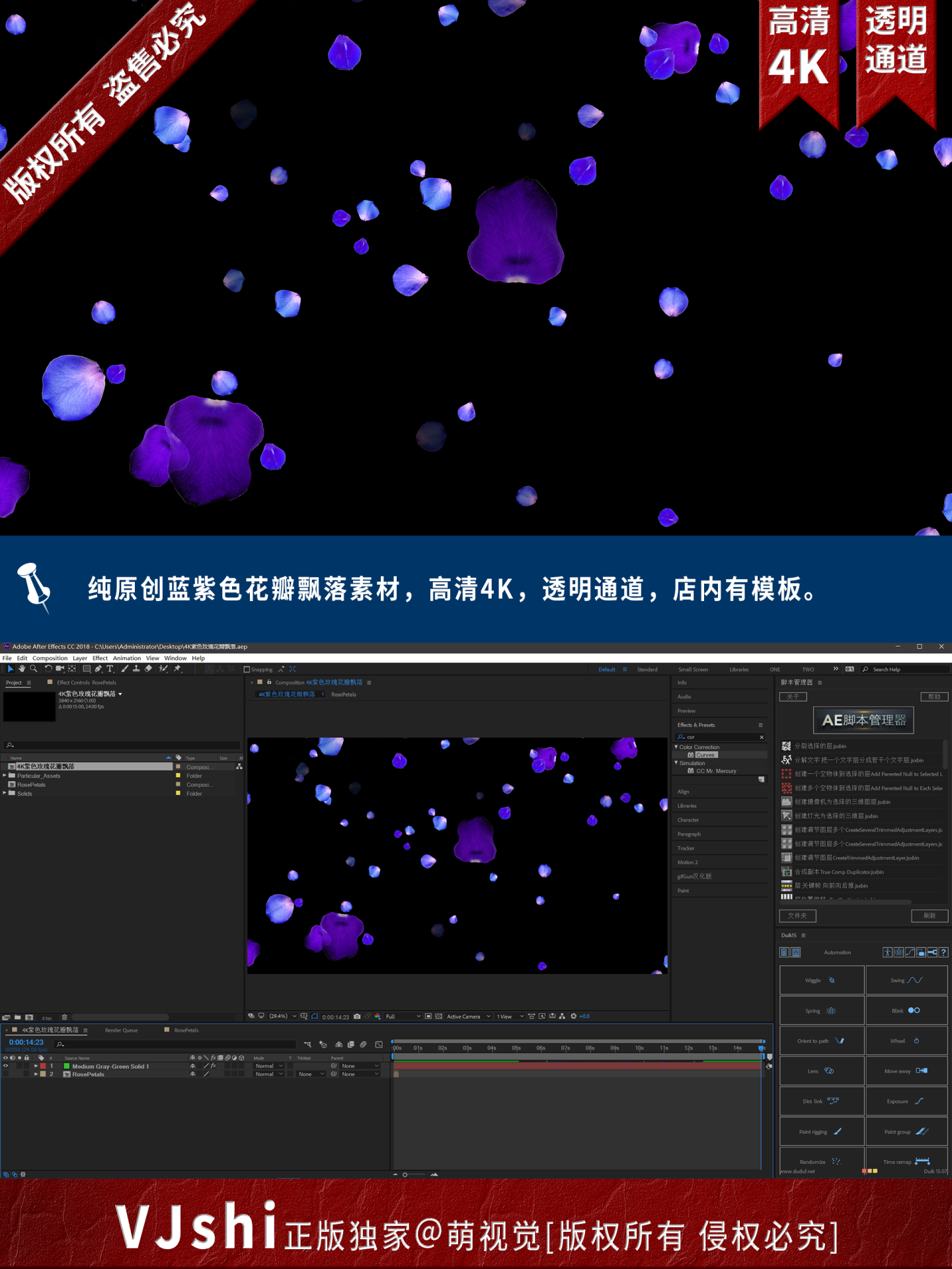Toggle Motion Blur enable icon in timeline
The width and height of the screenshot is (952, 1269).
(x=364, y=1045)
